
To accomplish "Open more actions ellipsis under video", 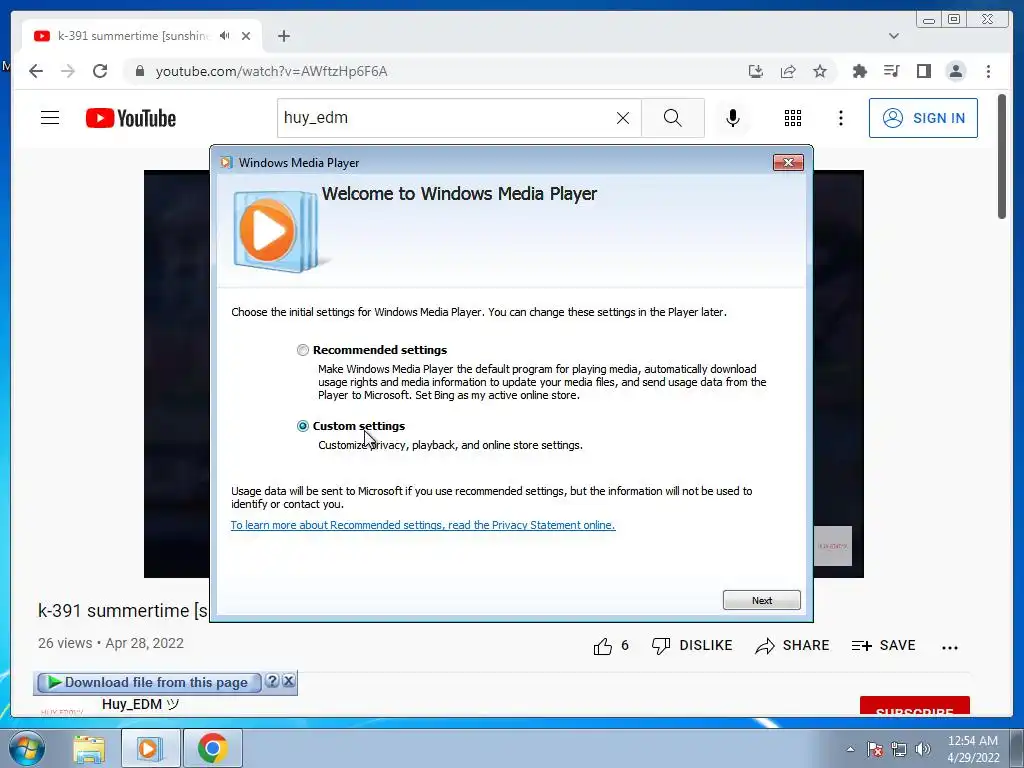I will [x=950, y=647].
